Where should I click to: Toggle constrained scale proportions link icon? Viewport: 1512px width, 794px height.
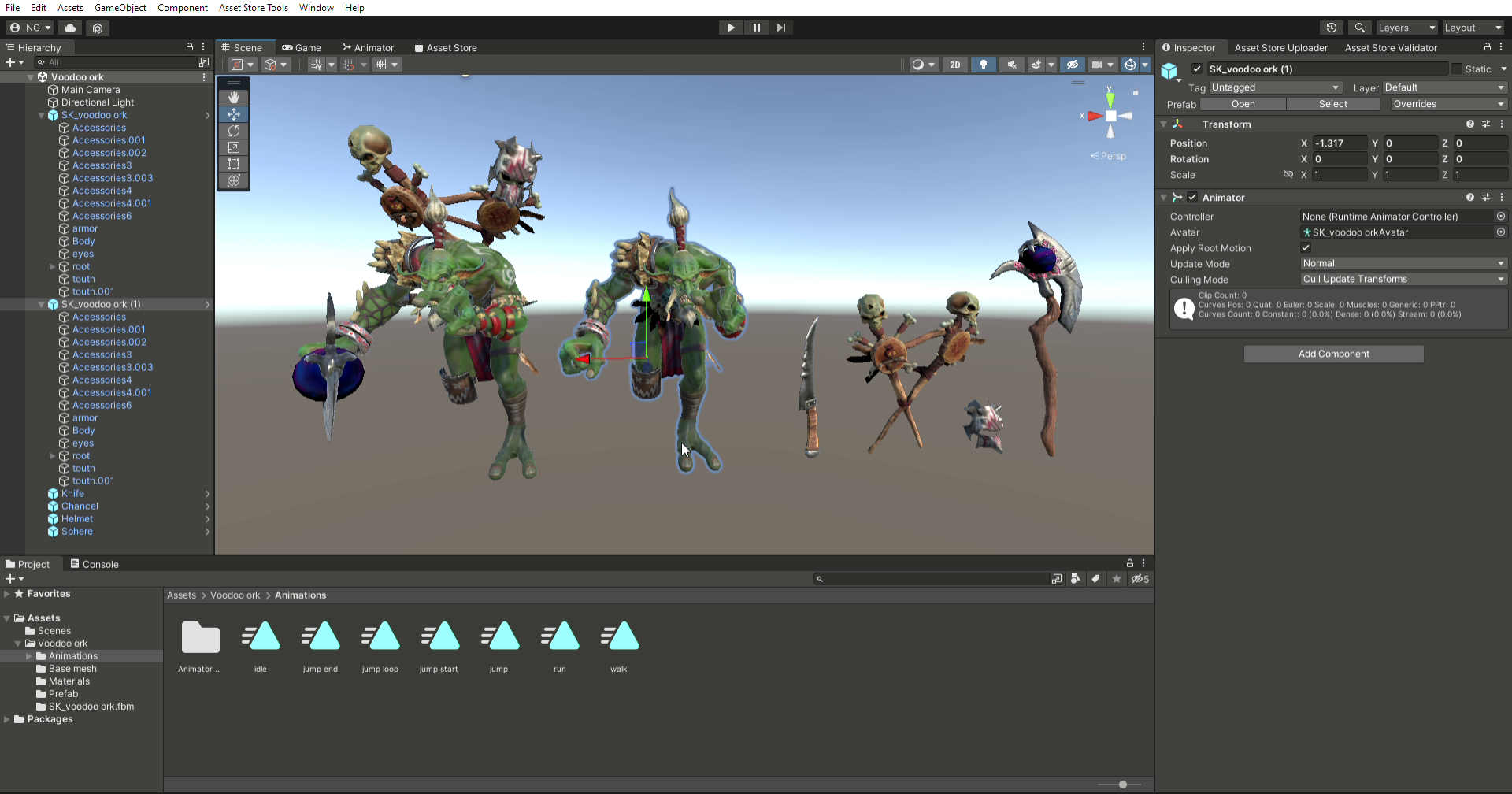(x=1288, y=175)
